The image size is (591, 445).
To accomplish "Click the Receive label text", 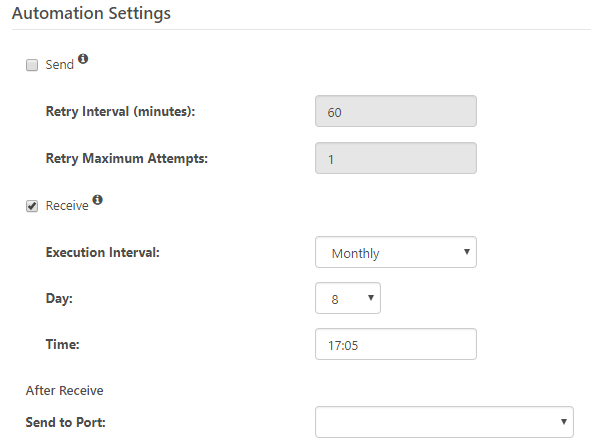I will (67, 206).
